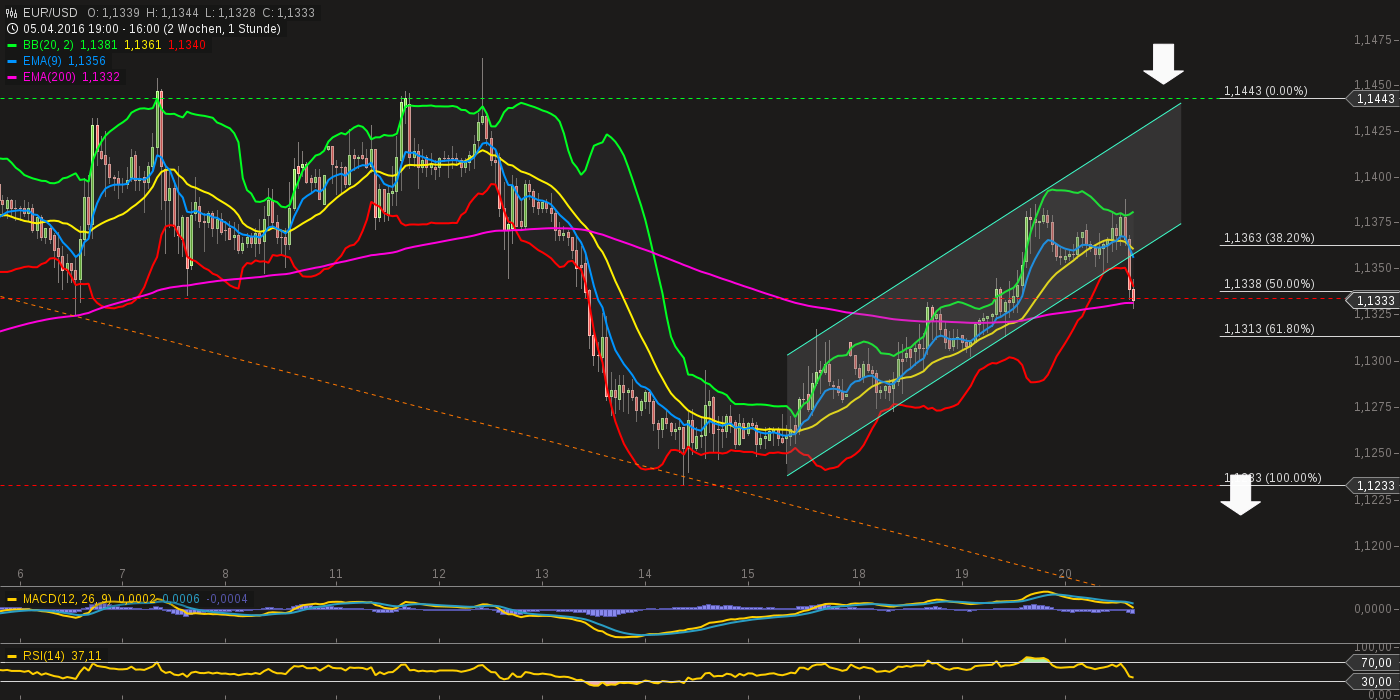Click the chart icon beside EUR/USD
1400x700 pixels.
pos(12,13)
